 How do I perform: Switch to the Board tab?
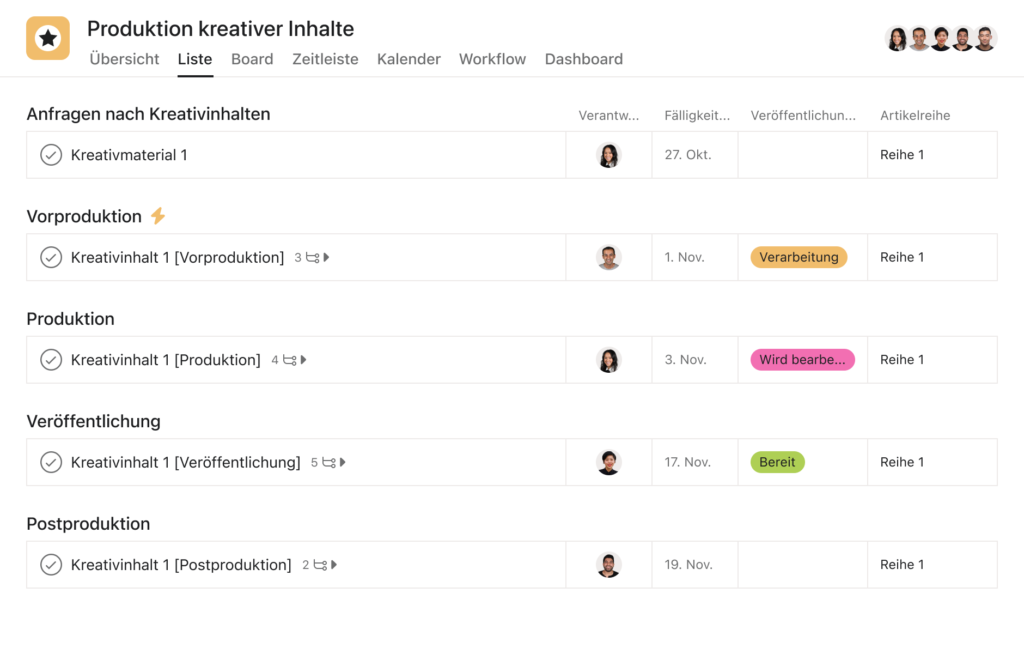252,59
